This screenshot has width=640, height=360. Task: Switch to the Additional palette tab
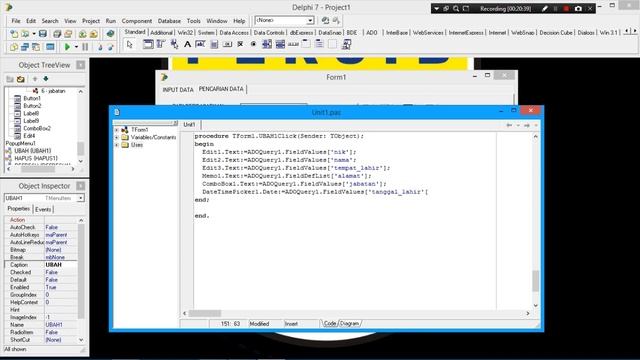161,33
